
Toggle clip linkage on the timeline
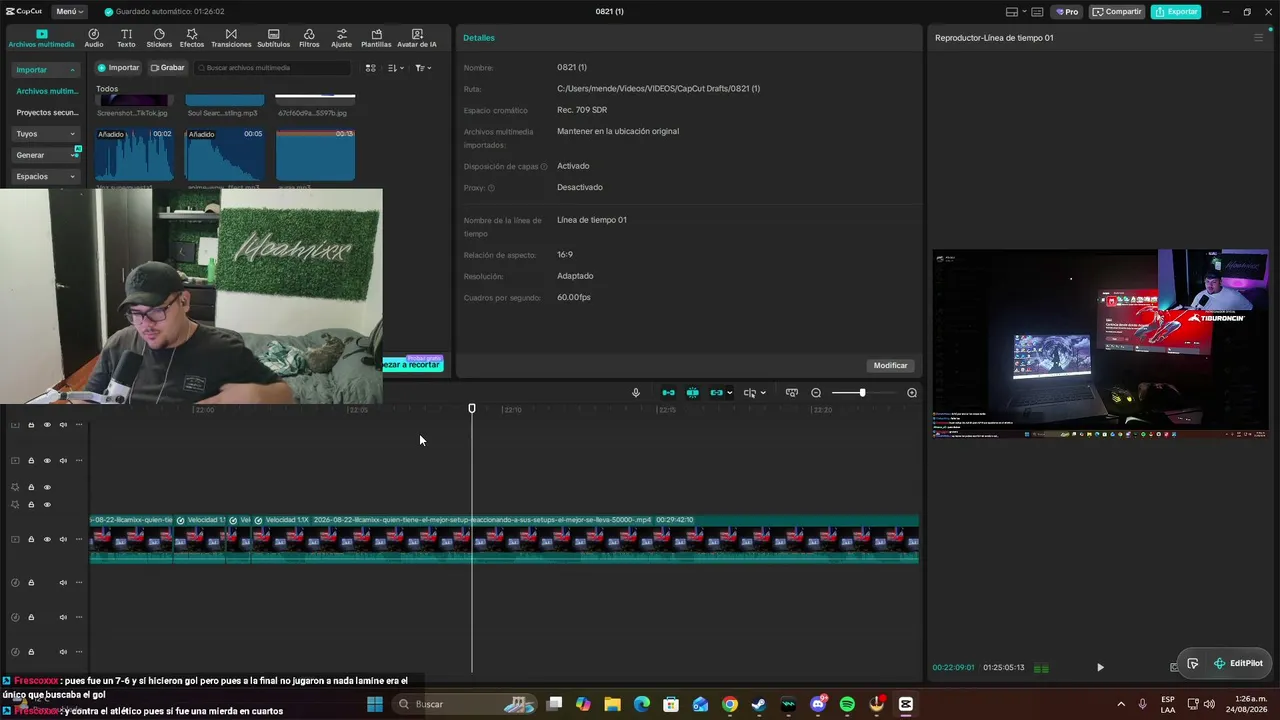[x=716, y=393]
